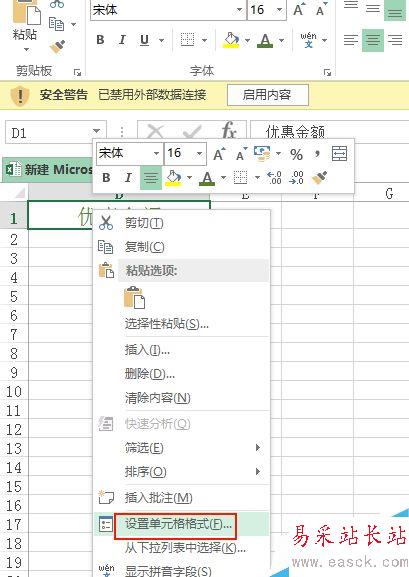Toggle ribbon Center alignment
Image resolution: width=409 pixels, height=577 pixels.
373,40
